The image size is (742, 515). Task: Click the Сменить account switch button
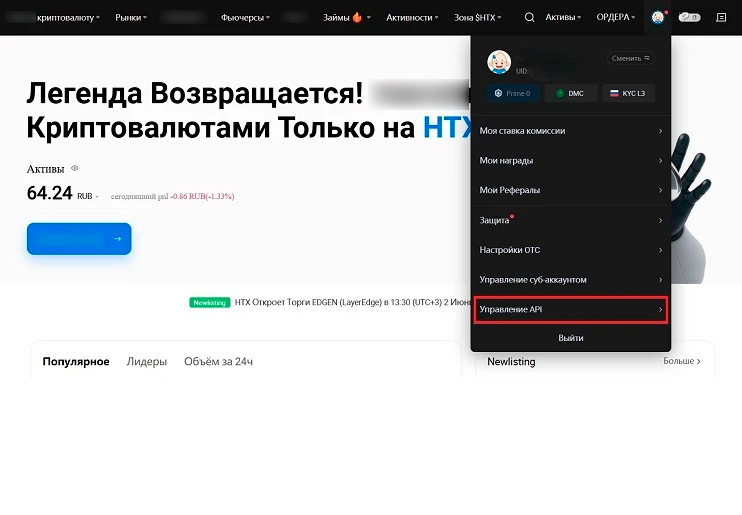[x=632, y=58]
